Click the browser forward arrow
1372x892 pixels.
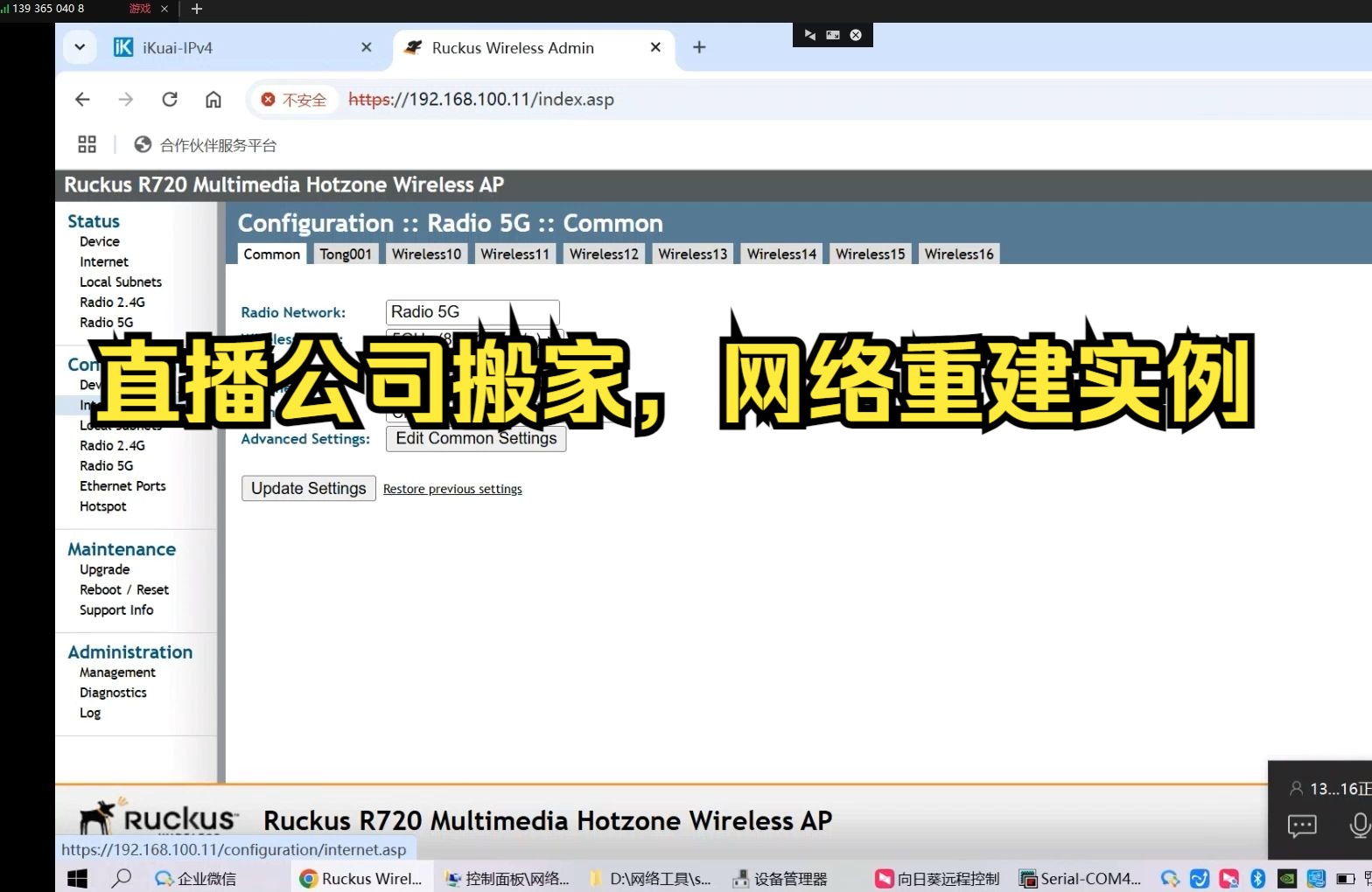pyautogui.click(x=126, y=99)
